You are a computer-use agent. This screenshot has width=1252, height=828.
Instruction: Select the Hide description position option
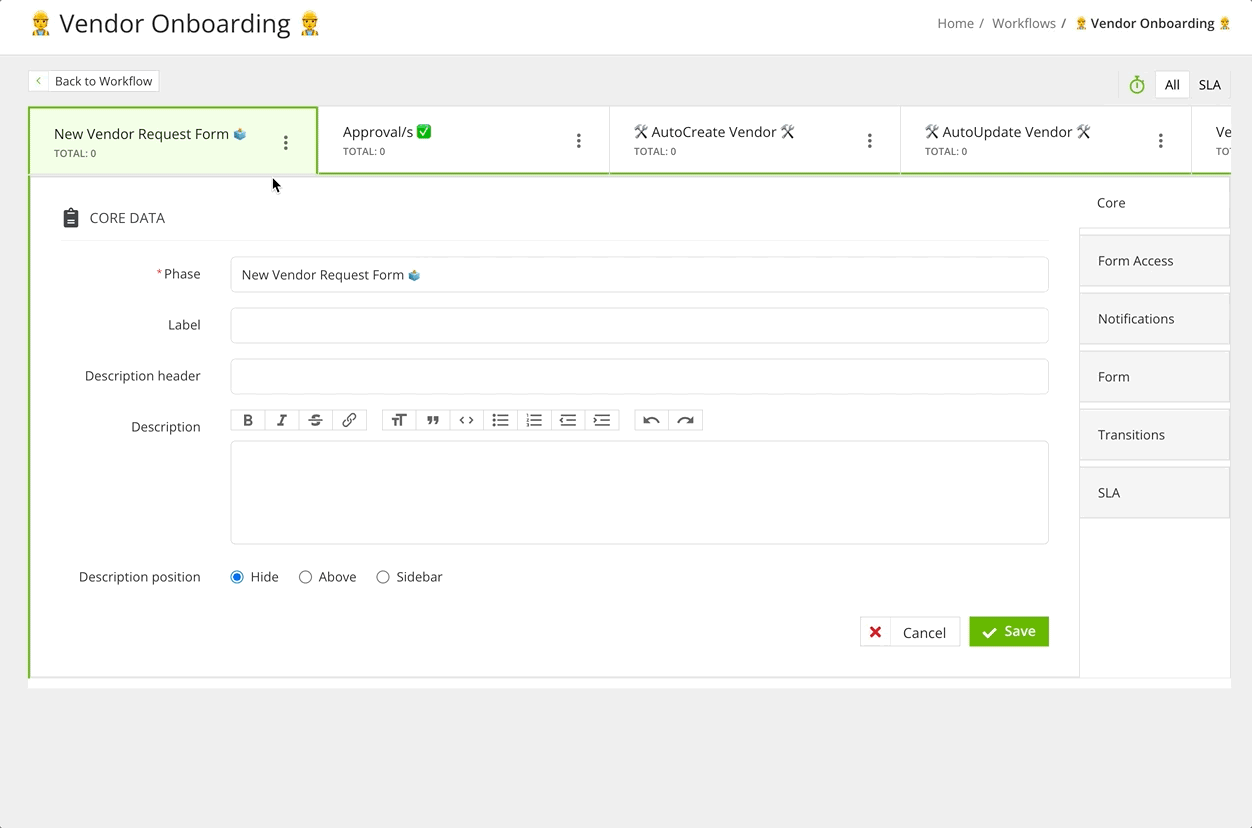237,577
